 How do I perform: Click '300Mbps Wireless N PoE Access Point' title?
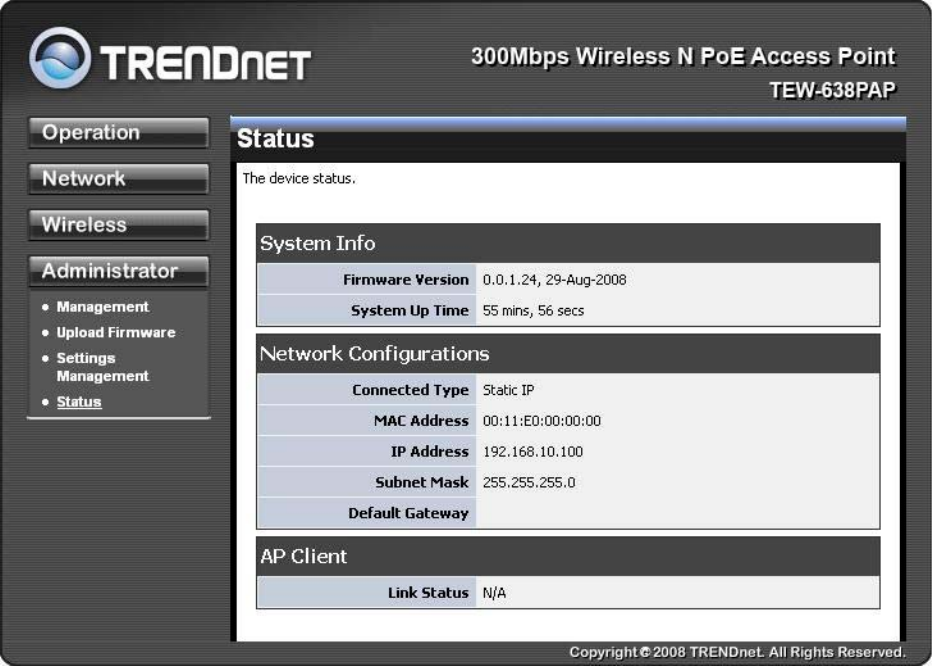683,56
